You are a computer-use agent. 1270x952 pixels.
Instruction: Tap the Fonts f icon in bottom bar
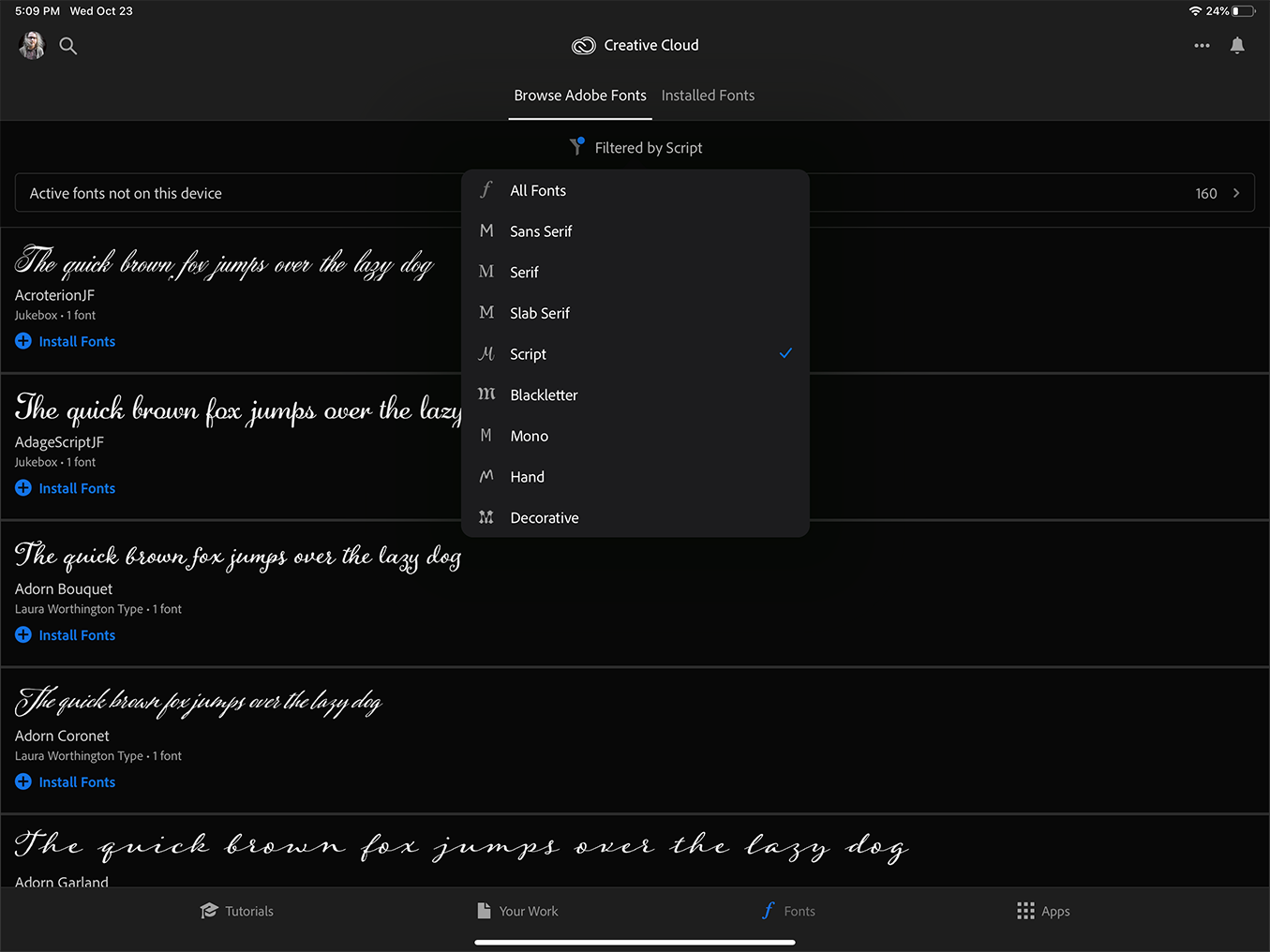tap(769, 911)
